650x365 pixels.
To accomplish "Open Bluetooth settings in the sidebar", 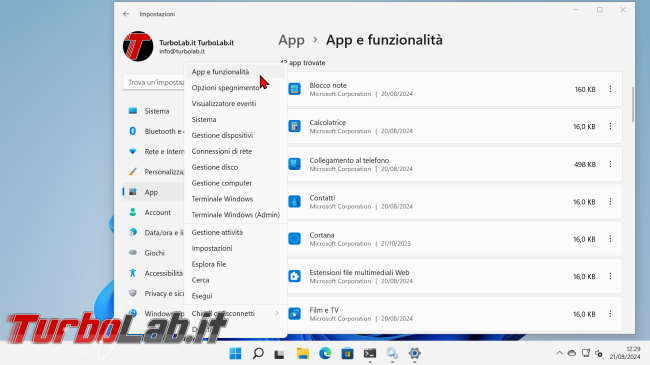I will [x=153, y=131].
